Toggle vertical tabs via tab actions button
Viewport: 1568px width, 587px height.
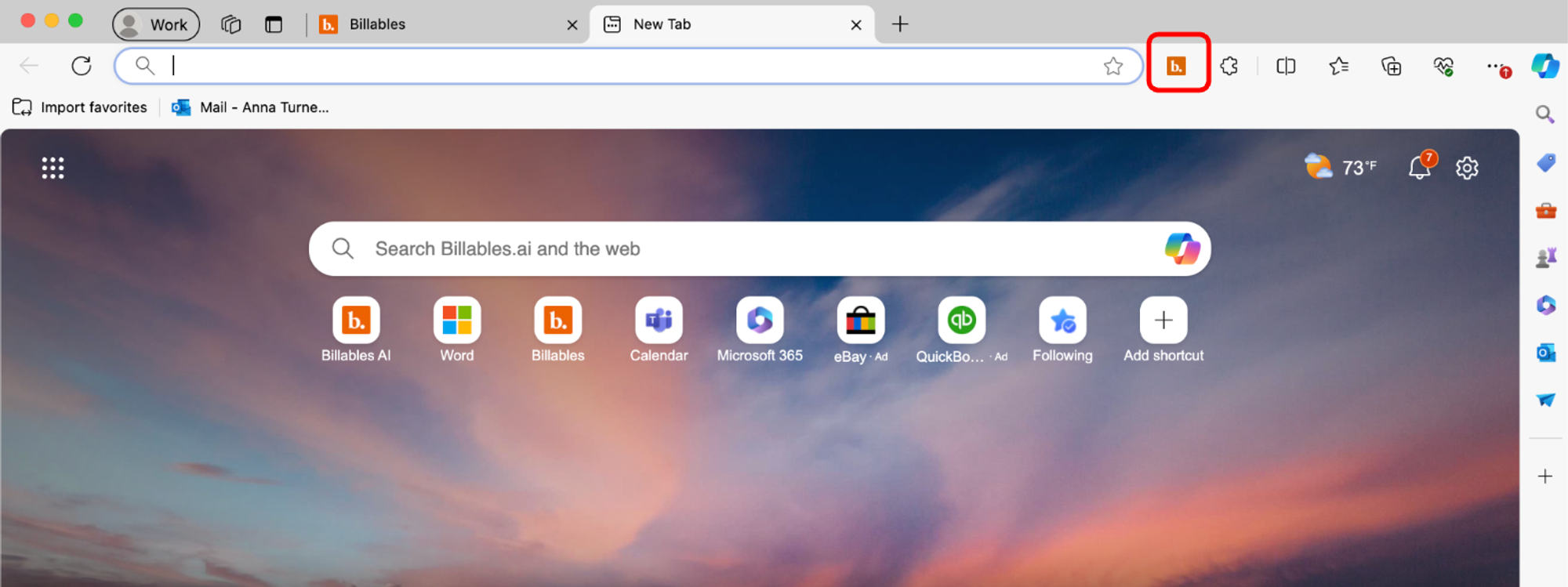[x=274, y=24]
